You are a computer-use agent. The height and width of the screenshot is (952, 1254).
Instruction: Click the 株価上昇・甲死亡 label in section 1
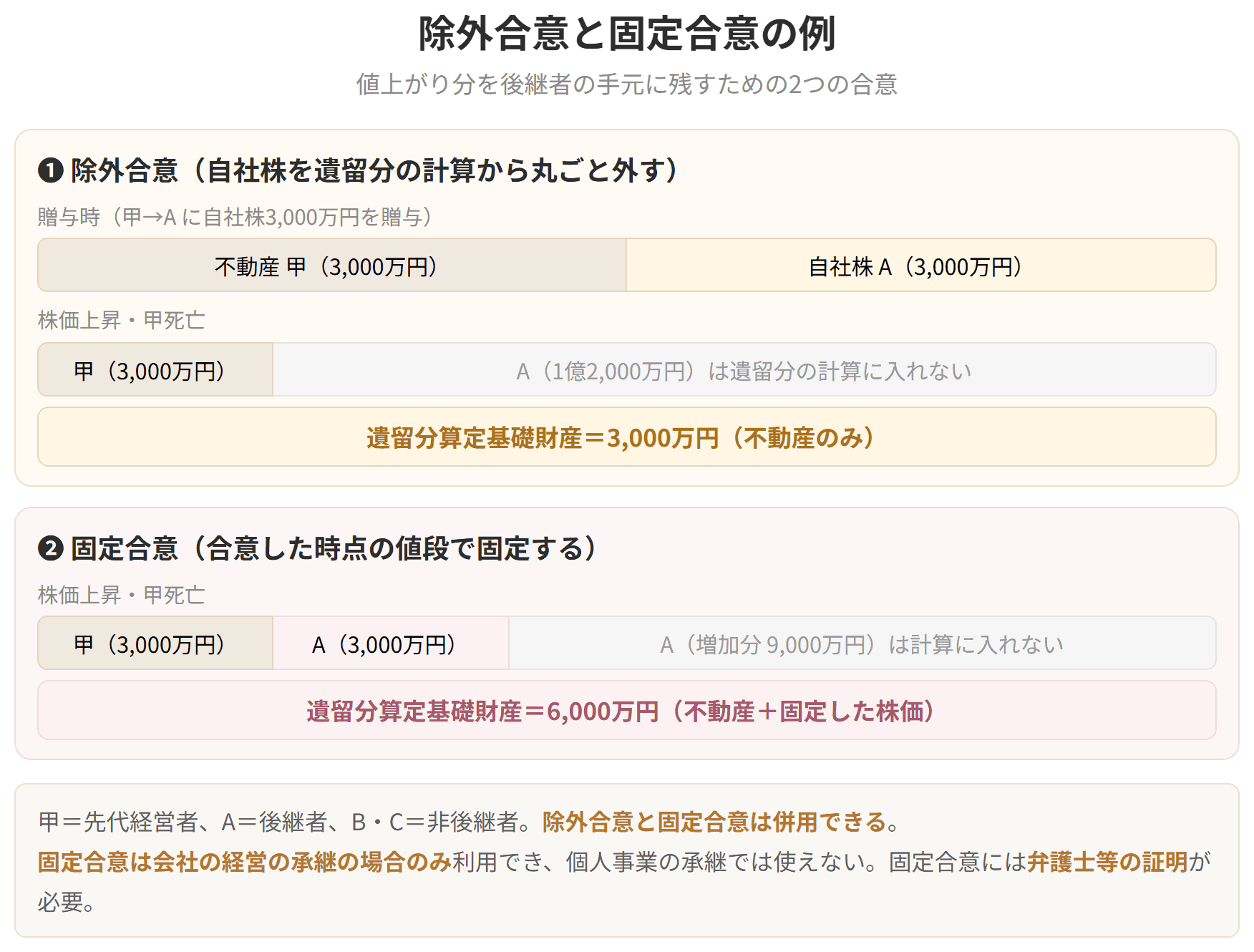click(x=122, y=320)
